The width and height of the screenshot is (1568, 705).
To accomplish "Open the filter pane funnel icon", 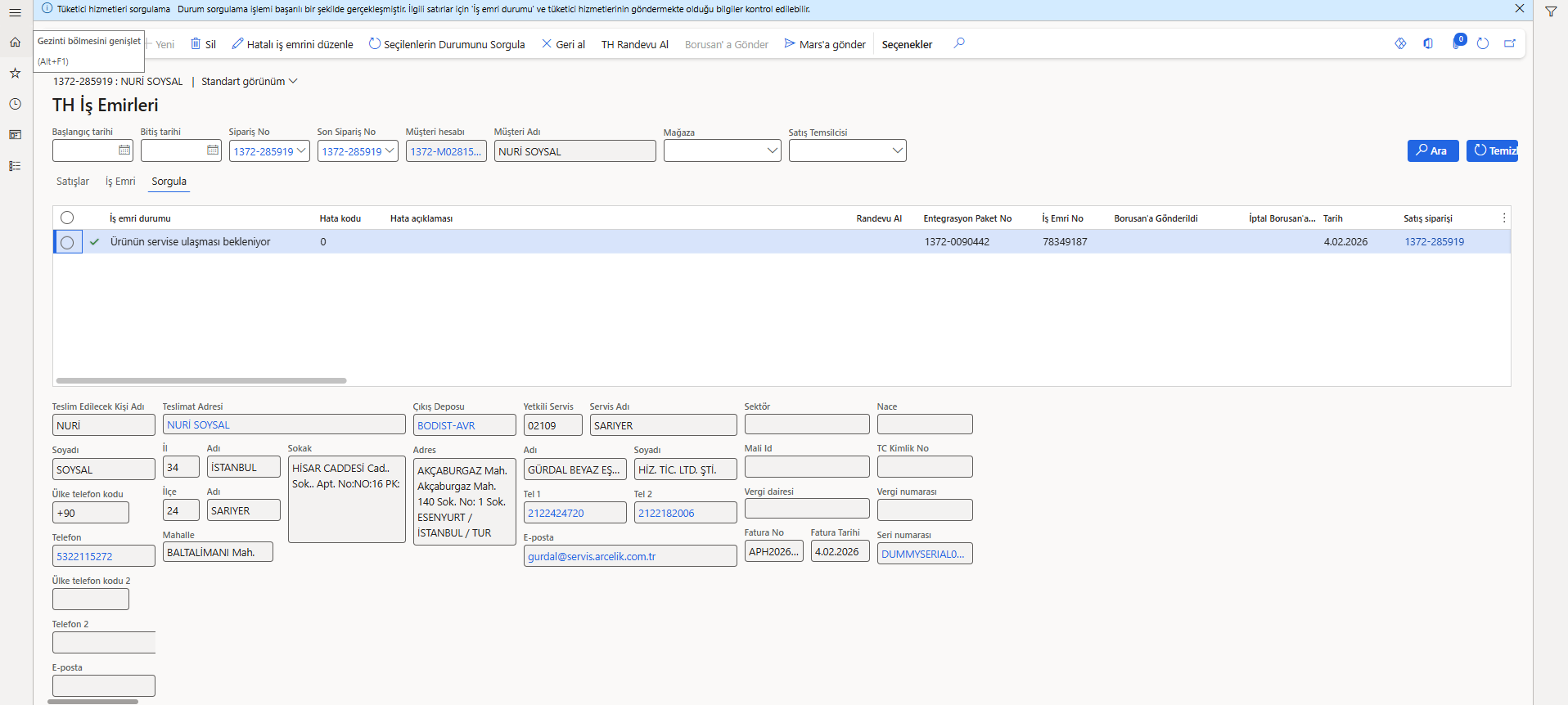I will (1551, 11).
